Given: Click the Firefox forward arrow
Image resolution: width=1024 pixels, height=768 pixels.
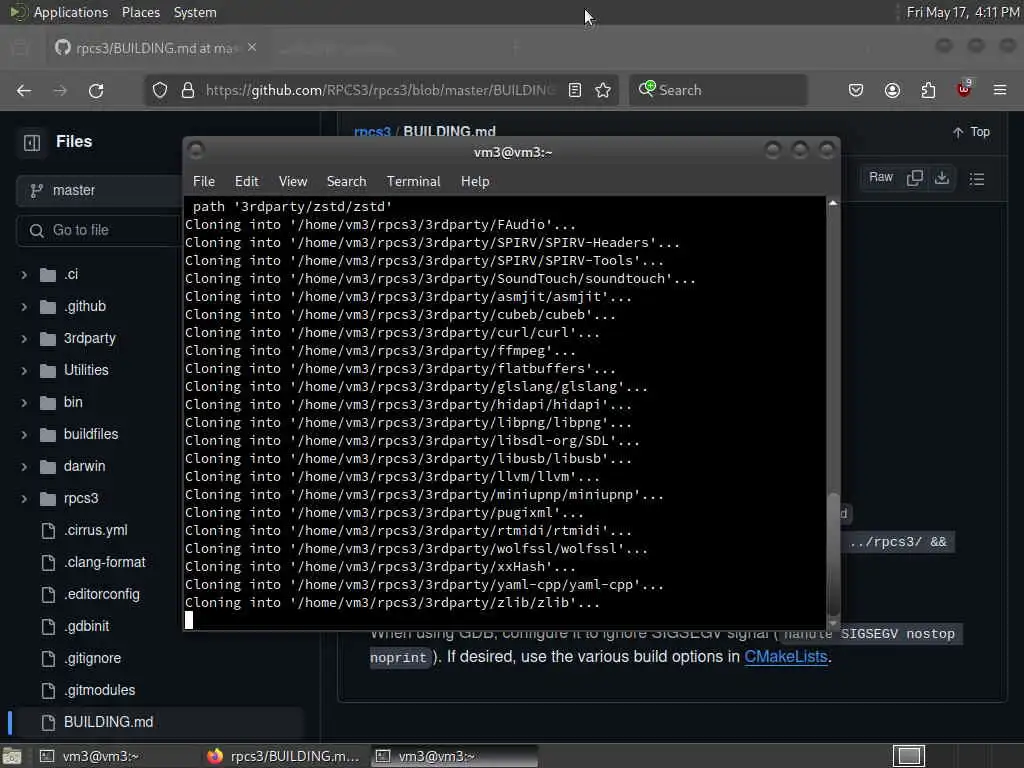Looking at the screenshot, I should [60, 90].
